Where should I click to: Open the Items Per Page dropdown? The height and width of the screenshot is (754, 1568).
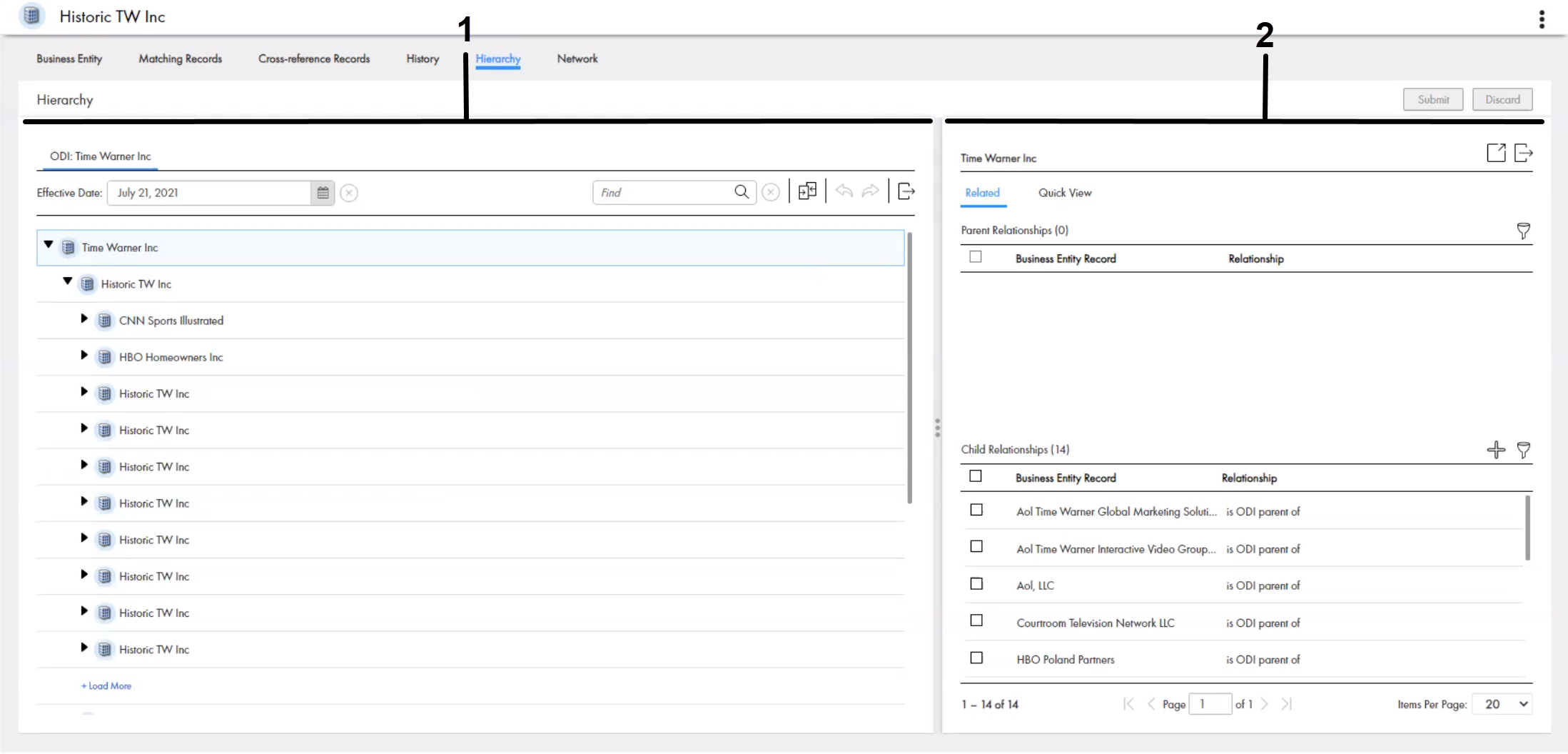(1502, 704)
